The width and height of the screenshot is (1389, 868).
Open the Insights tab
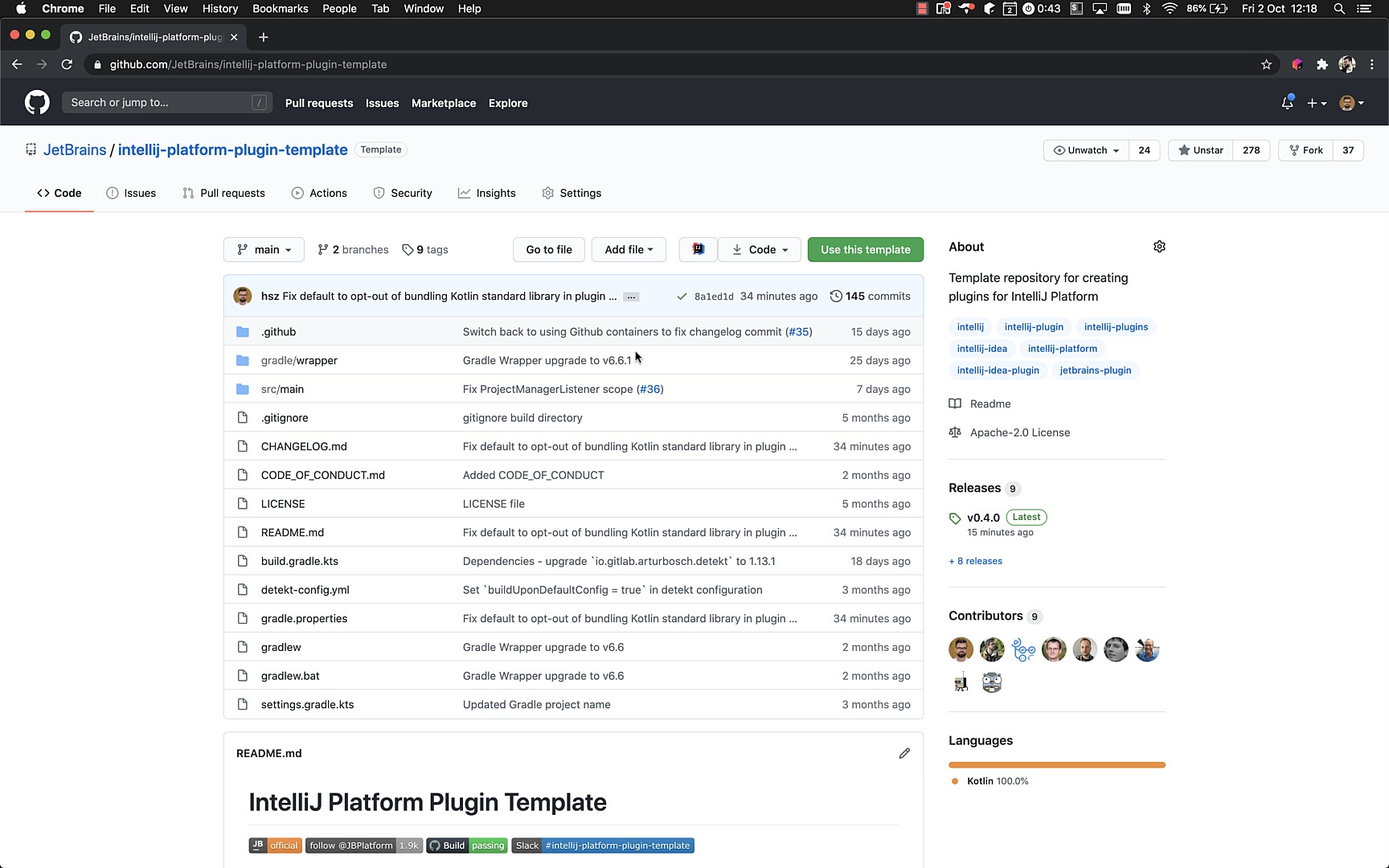point(487,193)
